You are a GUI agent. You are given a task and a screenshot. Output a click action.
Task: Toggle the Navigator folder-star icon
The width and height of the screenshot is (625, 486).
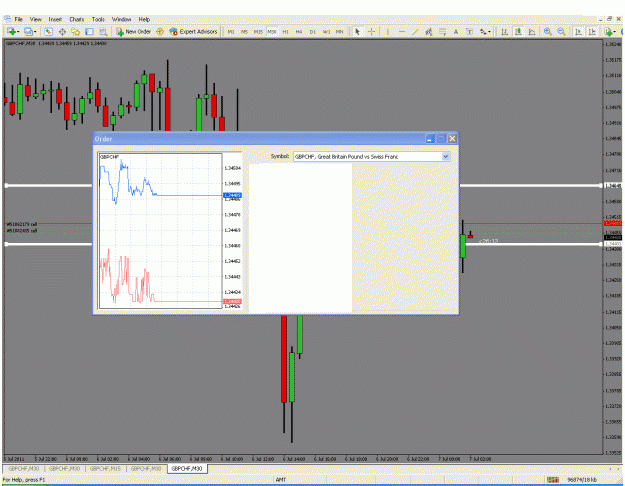point(75,31)
